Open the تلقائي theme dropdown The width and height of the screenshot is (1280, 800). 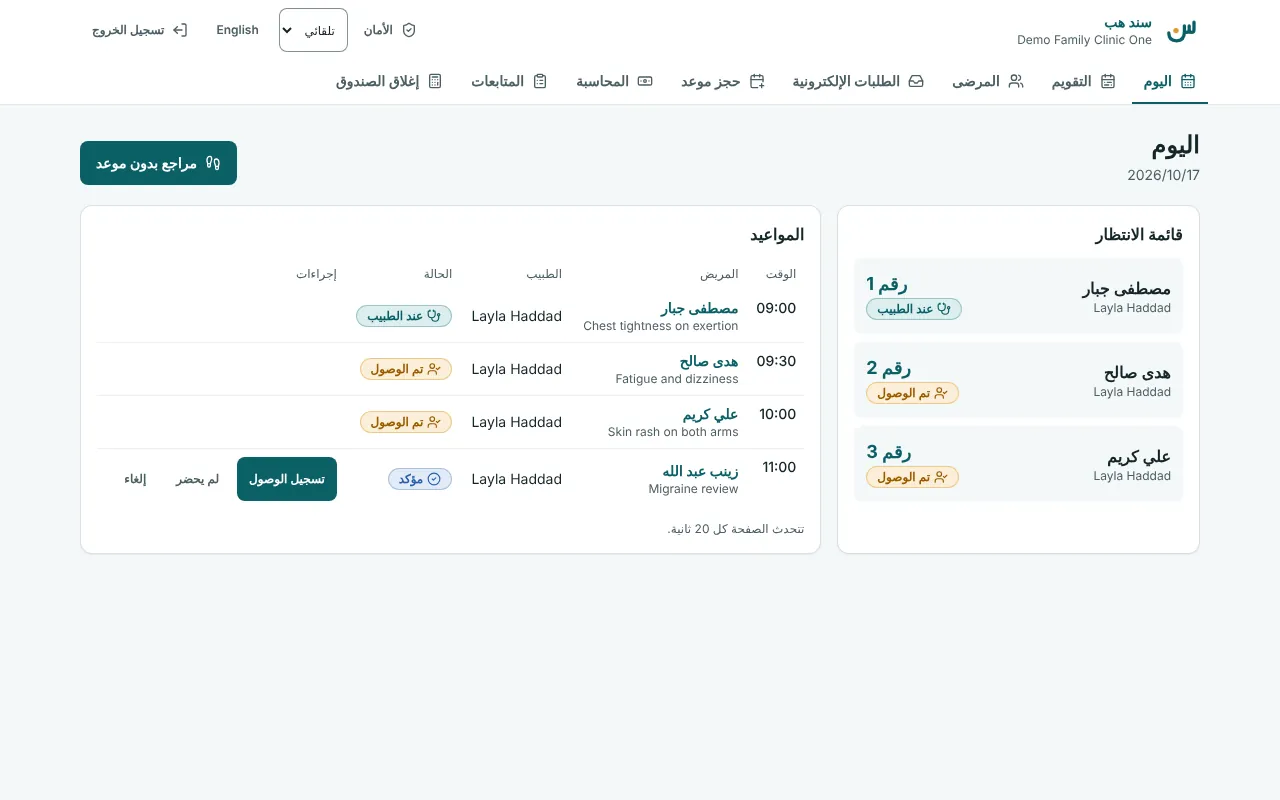tap(313, 30)
